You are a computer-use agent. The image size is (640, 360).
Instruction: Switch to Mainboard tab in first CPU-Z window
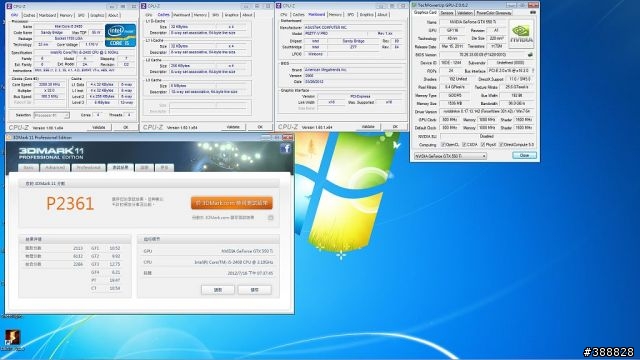click(47, 15)
